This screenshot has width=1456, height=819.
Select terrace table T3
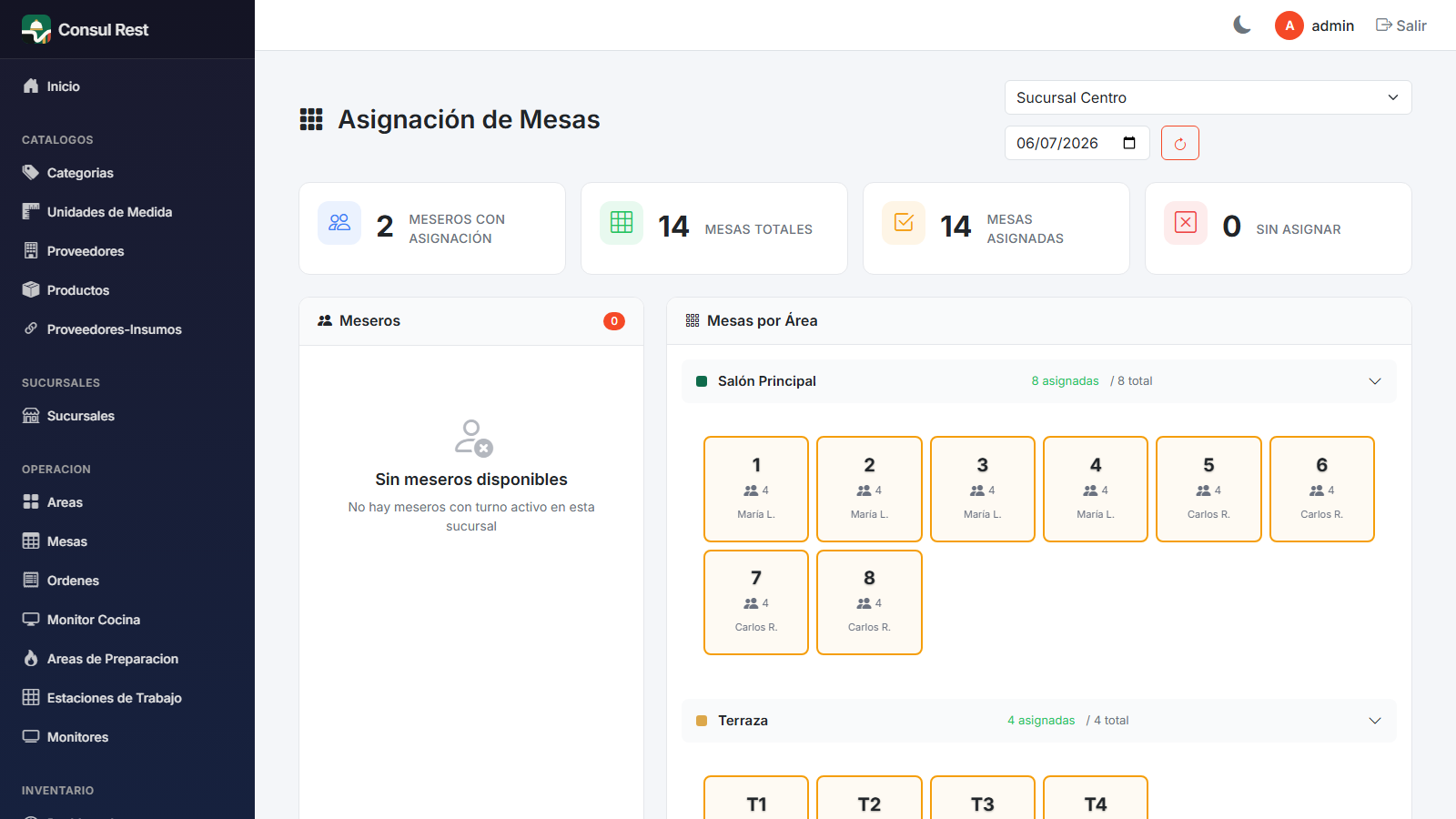pos(983,797)
